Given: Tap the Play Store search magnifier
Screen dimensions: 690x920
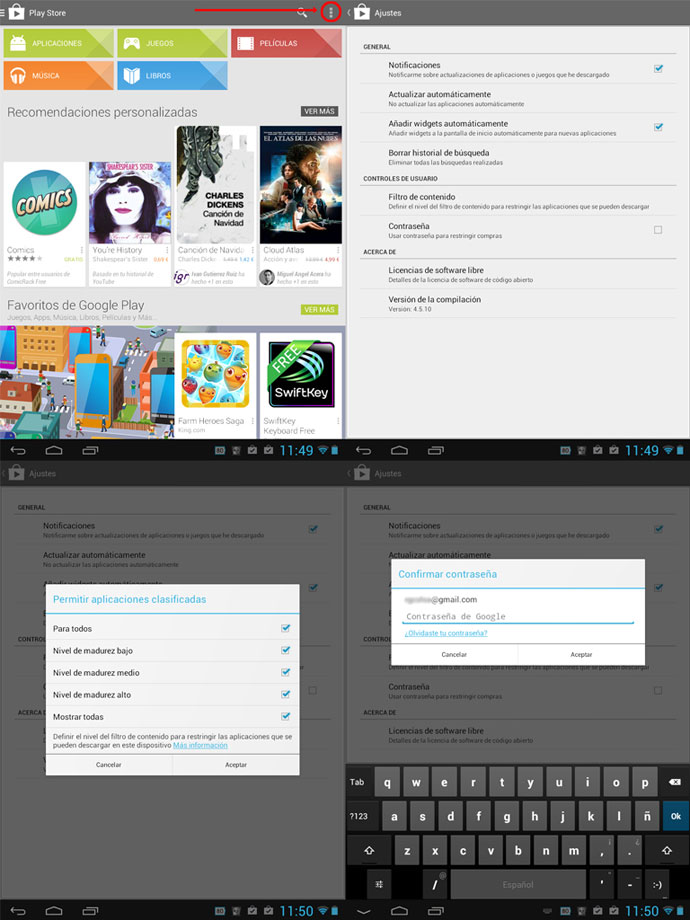Looking at the screenshot, I should [302, 12].
